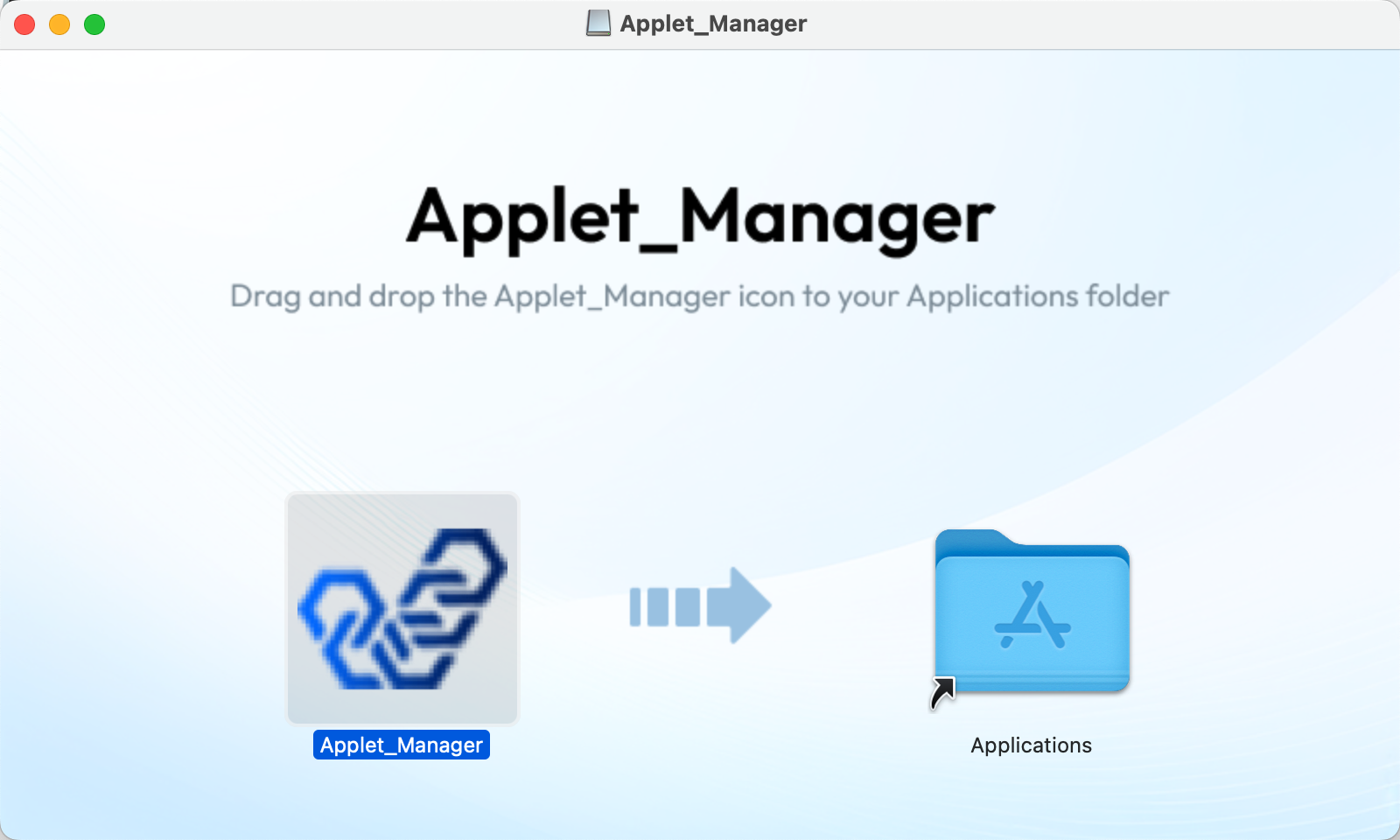Click the drag and drop instruction text
Screen dimensions: 1400x840
pos(700,297)
